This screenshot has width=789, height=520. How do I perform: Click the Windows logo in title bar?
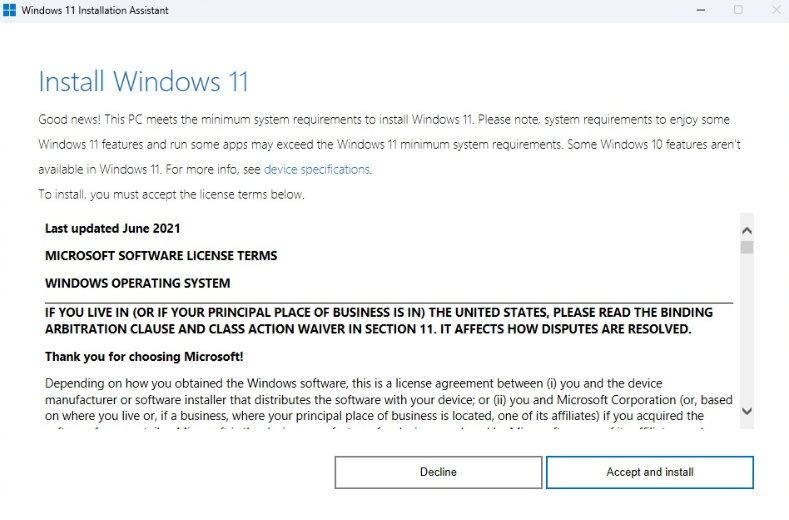click(x=9, y=10)
